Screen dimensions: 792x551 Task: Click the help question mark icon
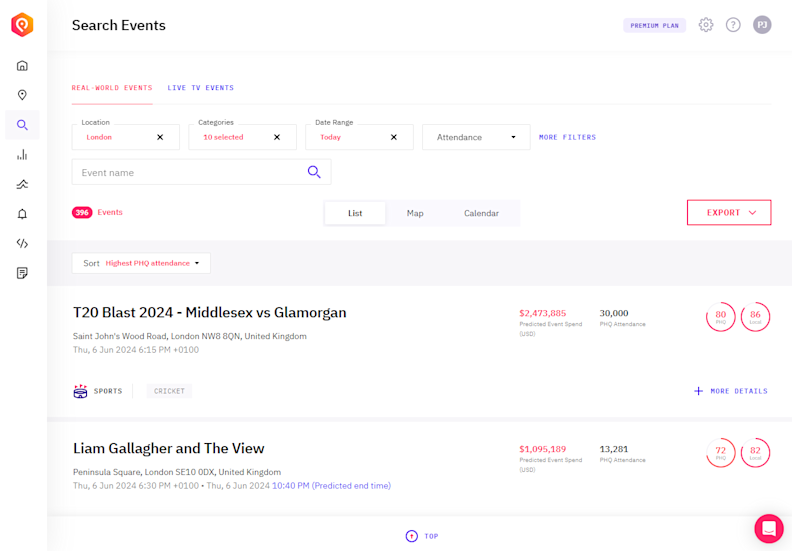tap(733, 25)
